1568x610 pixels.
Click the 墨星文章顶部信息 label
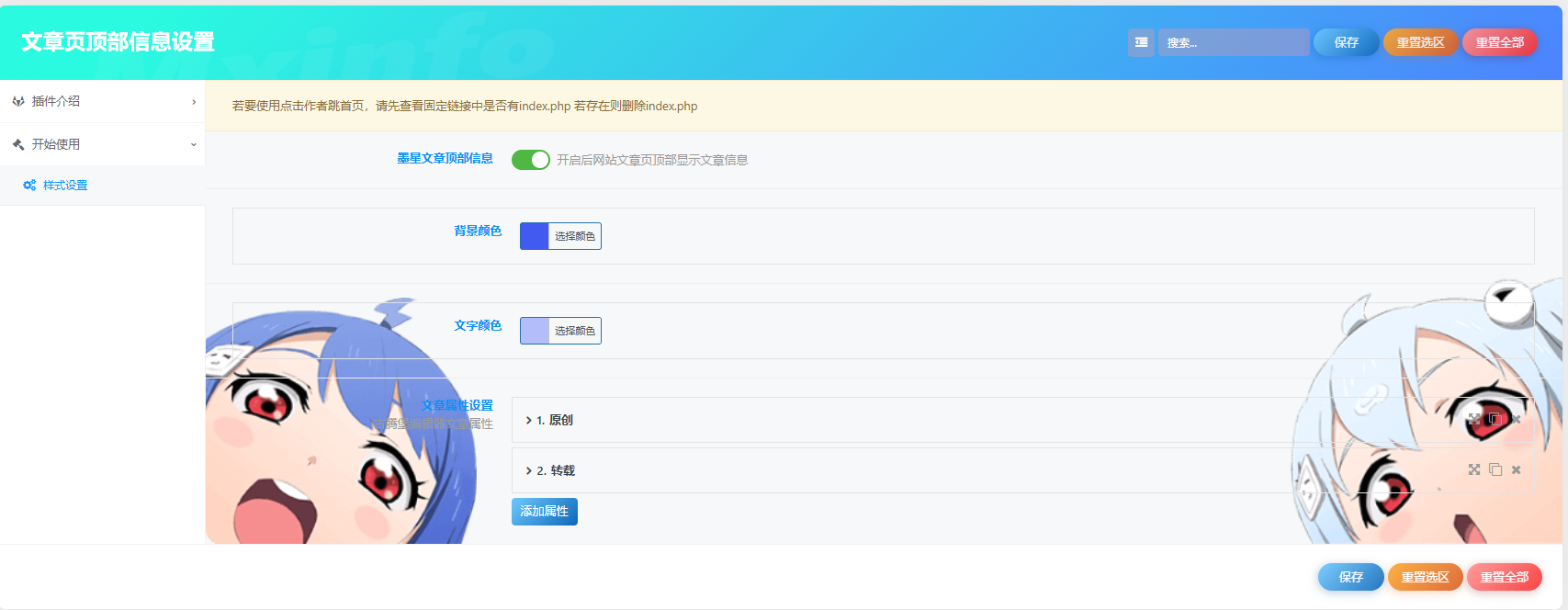445,158
